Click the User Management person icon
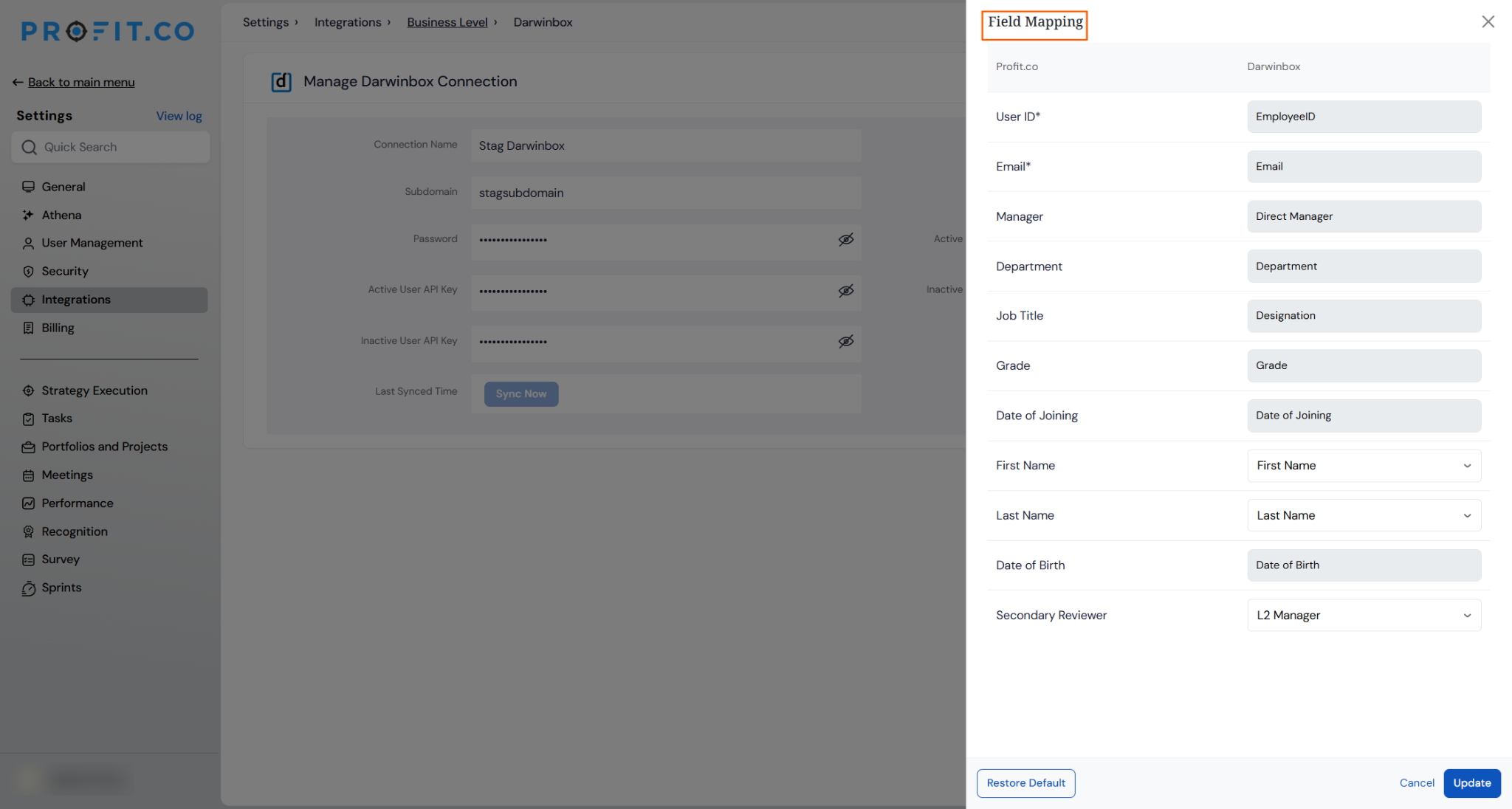 pyautogui.click(x=28, y=243)
